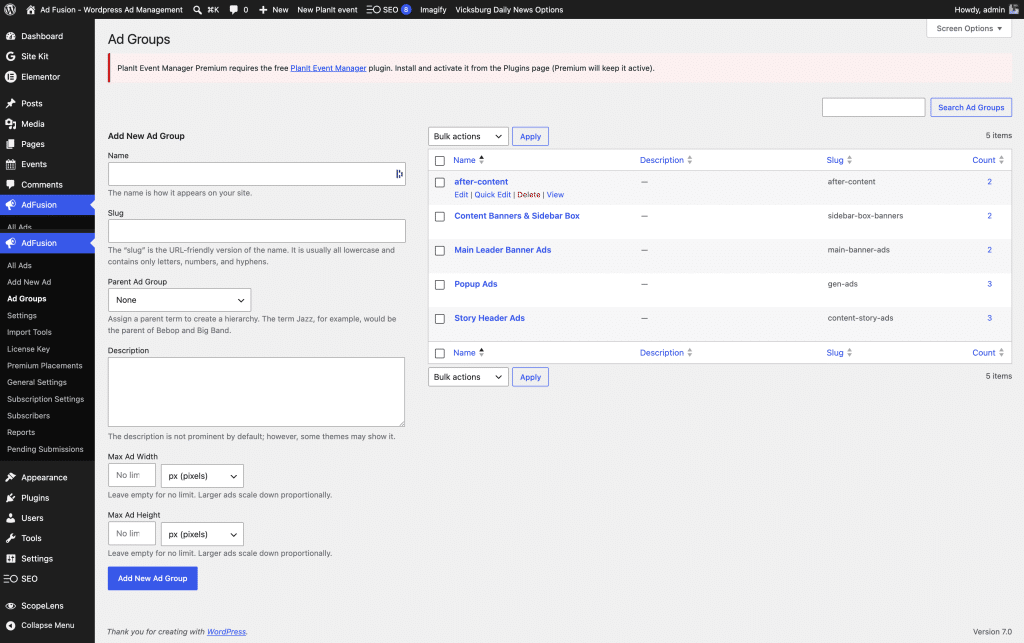
Task: Click the plus New icon
Action: tap(263, 10)
